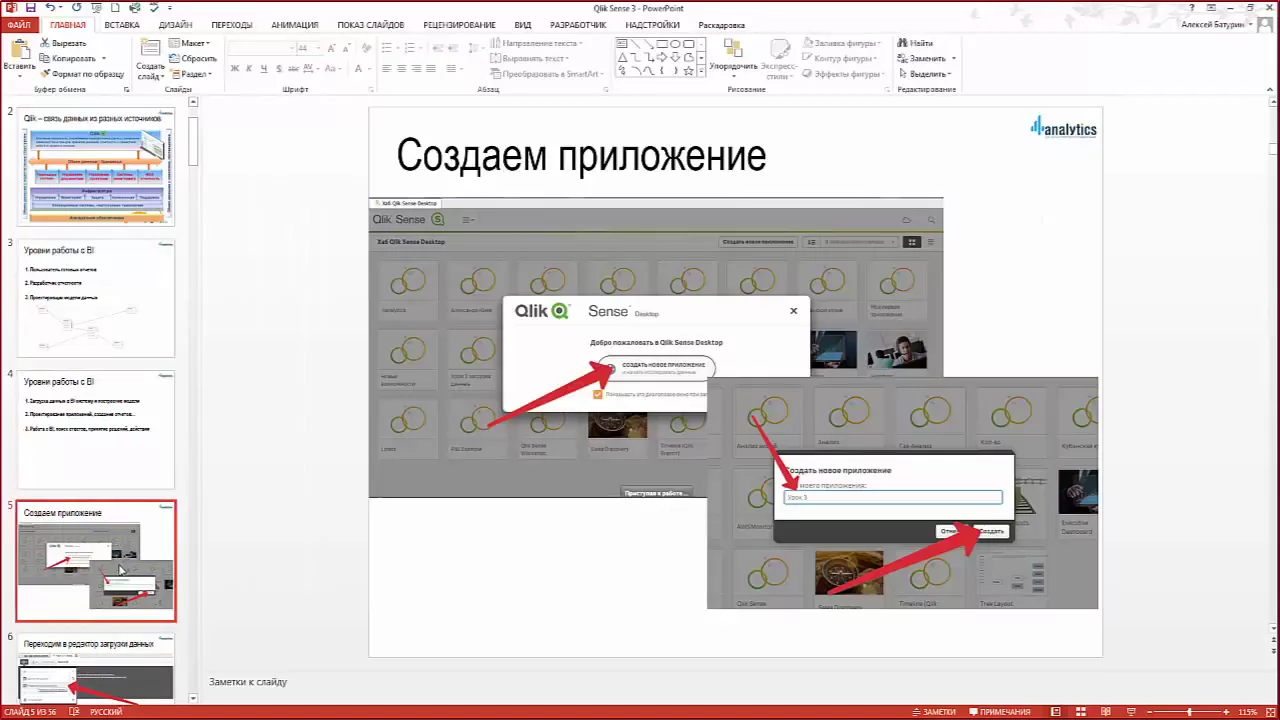Open Алексей Батурин account menu
The image size is (1280, 720).
click(x=1216, y=25)
